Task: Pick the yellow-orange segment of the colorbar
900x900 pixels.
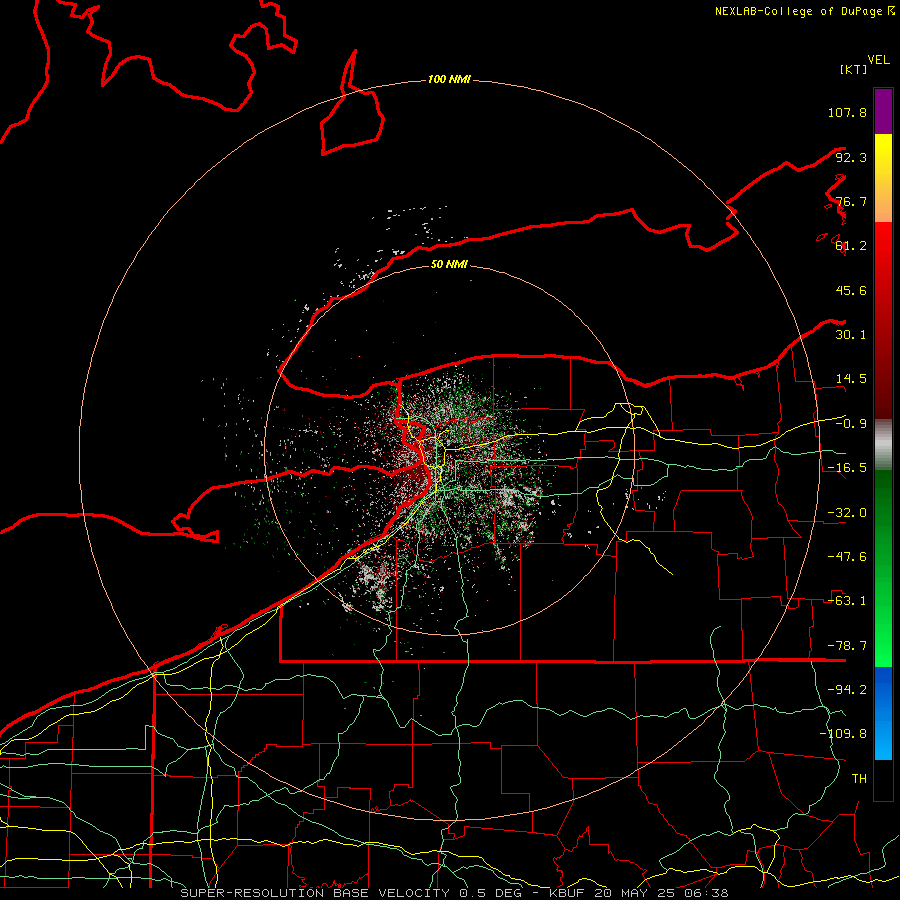Action: pyautogui.click(x=883, y=178)
